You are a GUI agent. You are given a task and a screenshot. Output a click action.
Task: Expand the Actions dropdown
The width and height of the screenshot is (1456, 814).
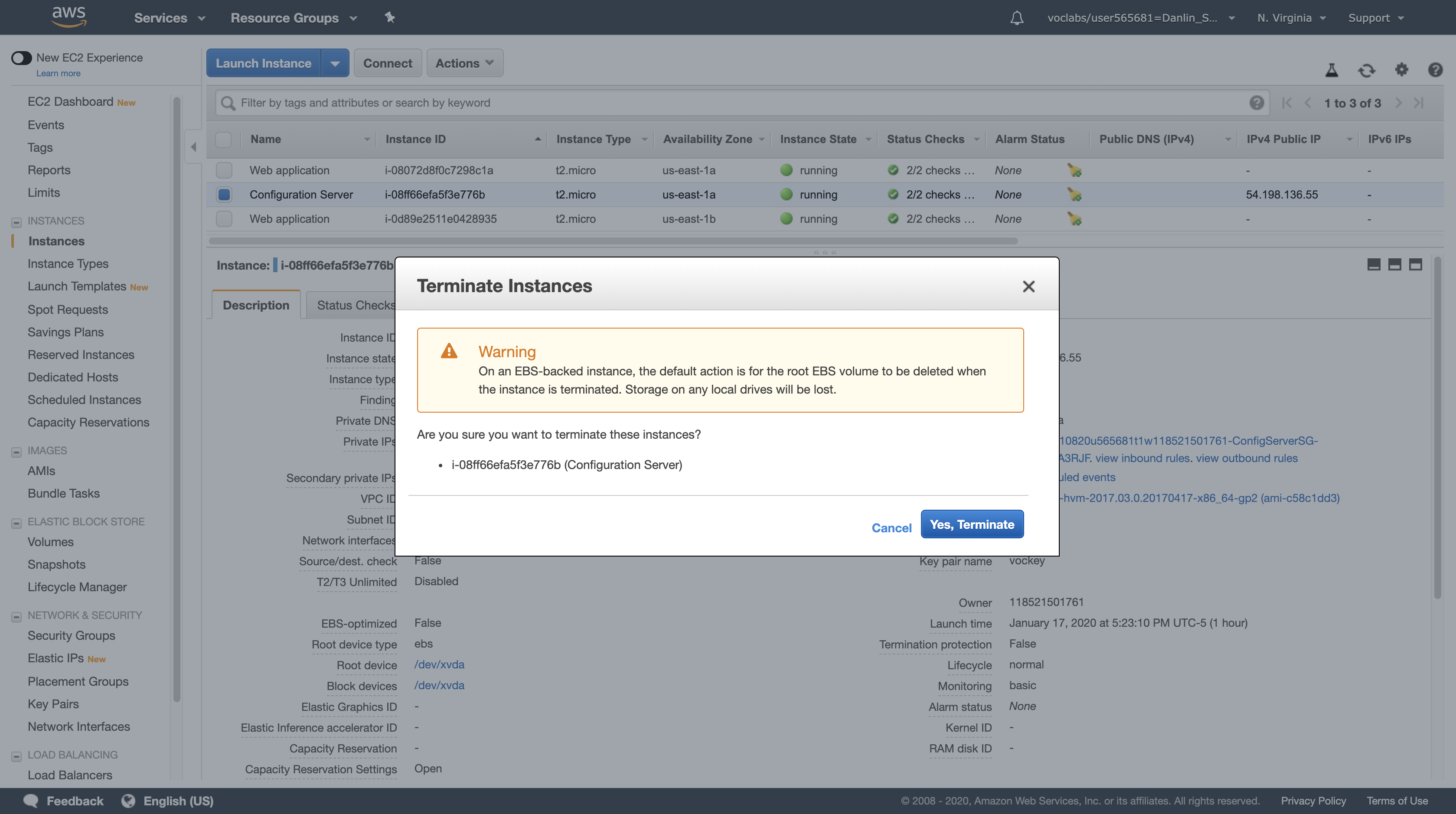point(464,63)
